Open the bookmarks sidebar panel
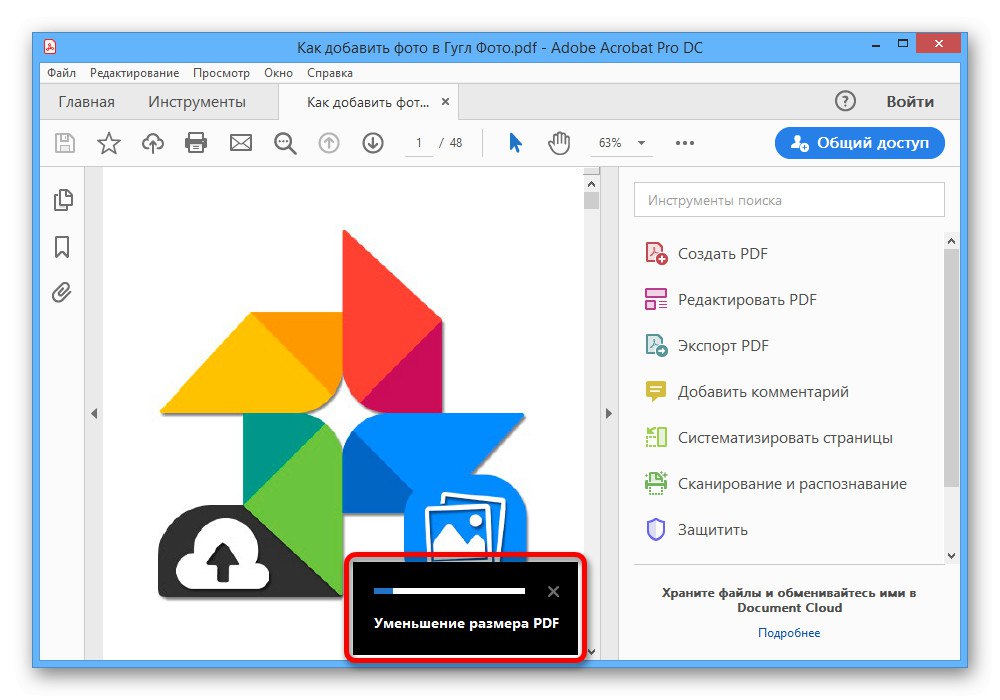Image resolution: width=1000 pixels, height=700 pixels. click(63, 246)
